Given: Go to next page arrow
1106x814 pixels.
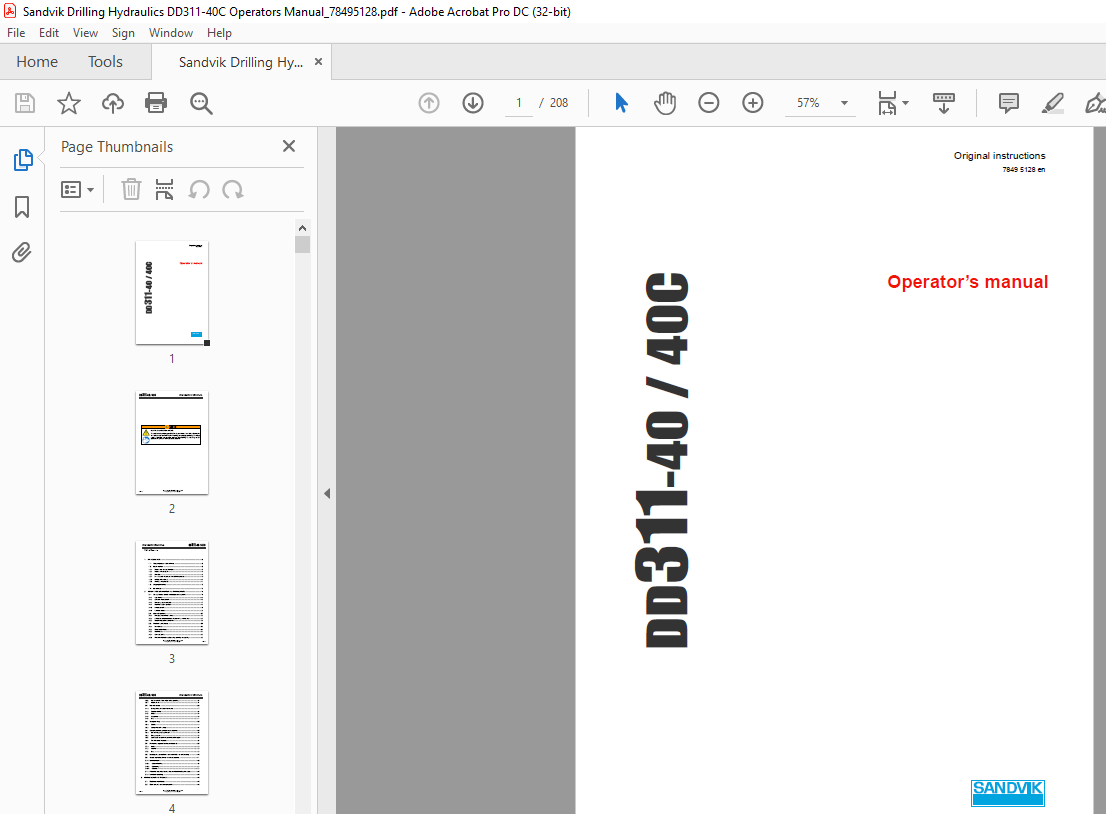Looking at the screenshot, I should pyautogui.click(x=473, y=103).
